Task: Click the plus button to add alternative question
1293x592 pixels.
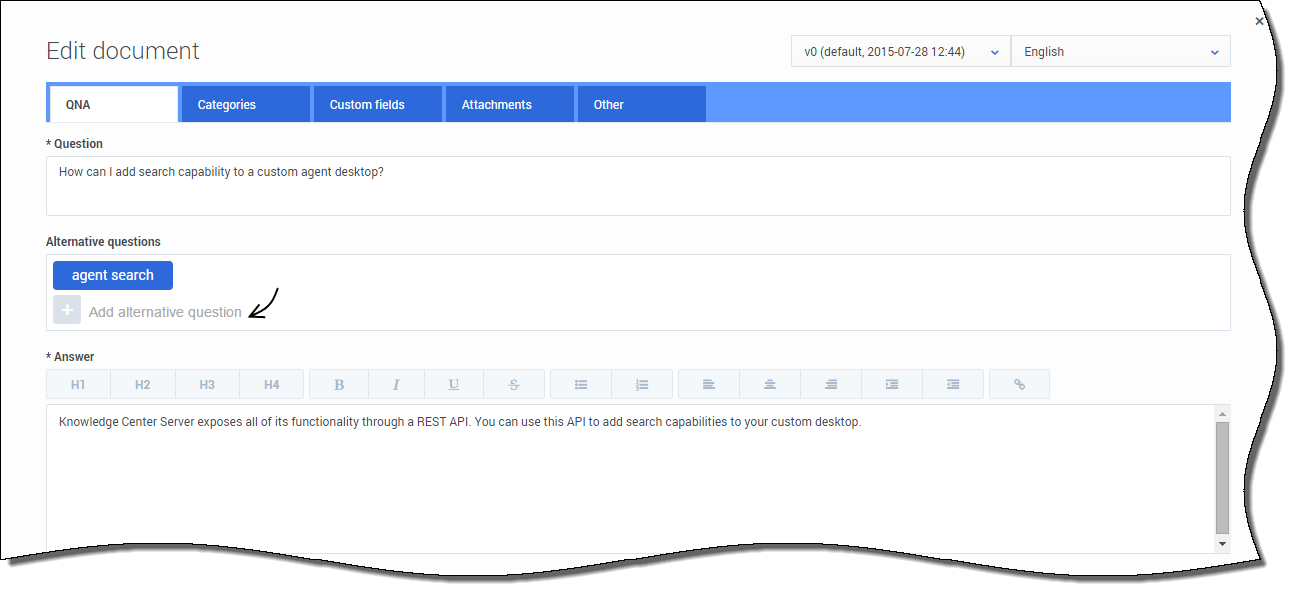Action: point(67,311)
